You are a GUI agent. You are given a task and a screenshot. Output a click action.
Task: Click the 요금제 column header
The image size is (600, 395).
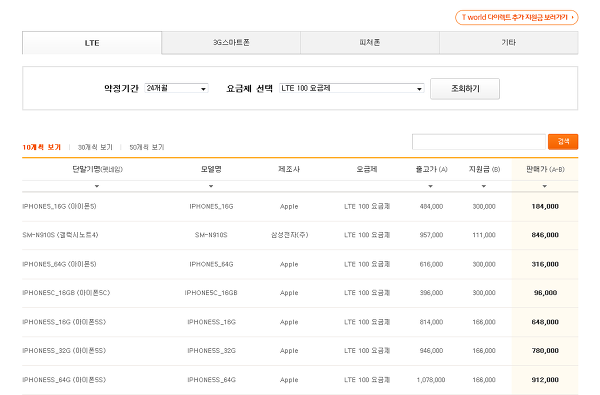[x=367, y=169]
